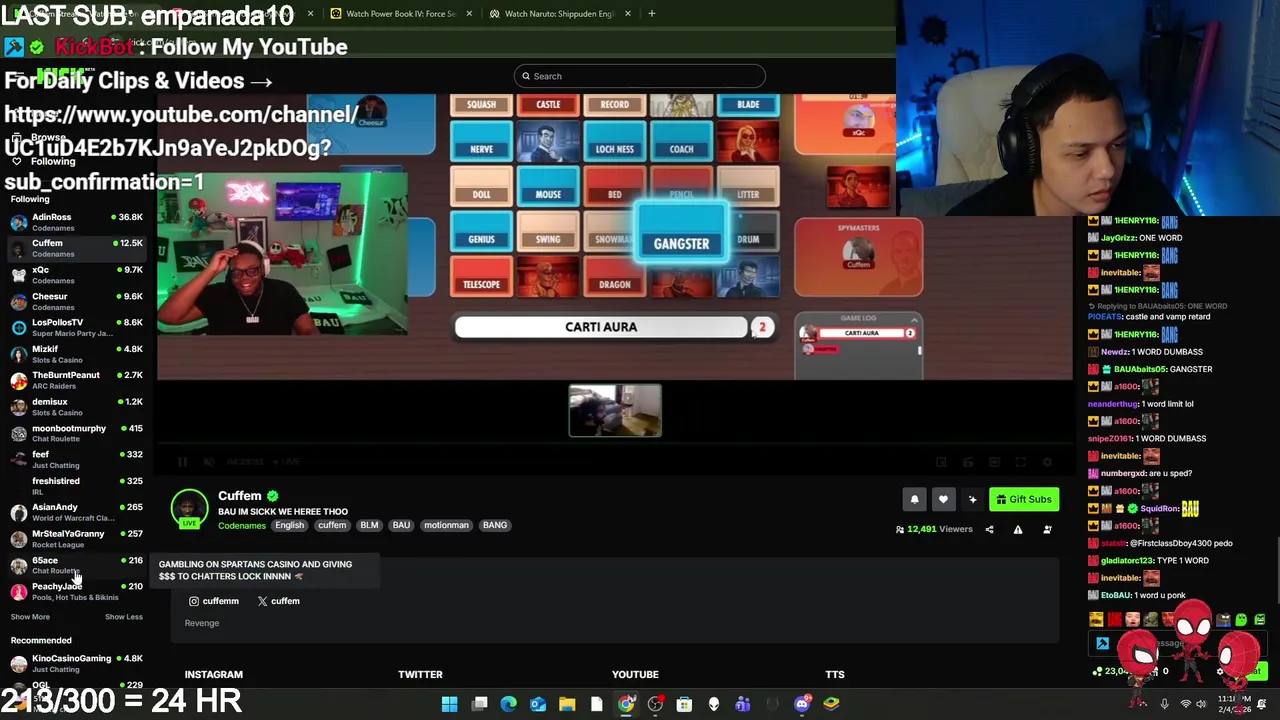Select the motionman tag
Screen dimensions: 1280x720
click(x=446, y=525)
